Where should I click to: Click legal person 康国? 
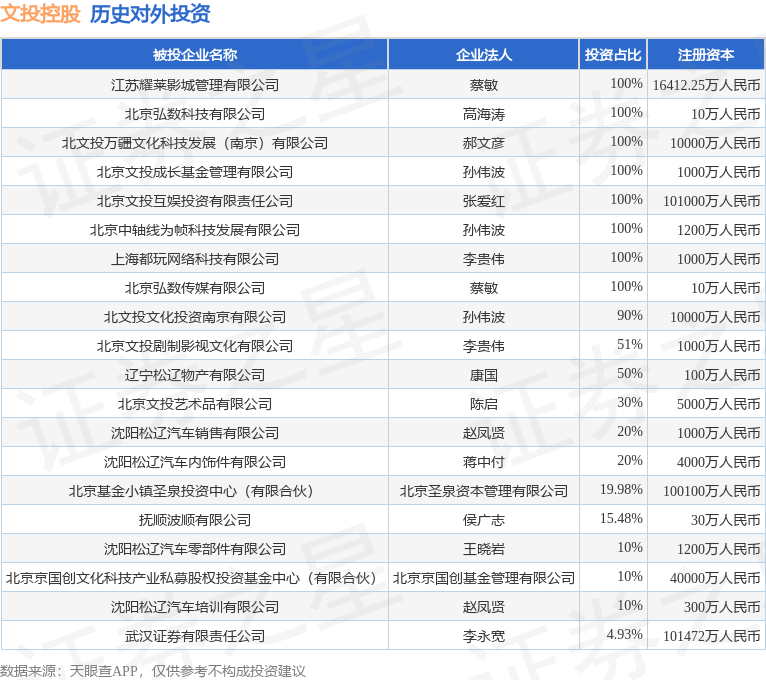[484, 375]
